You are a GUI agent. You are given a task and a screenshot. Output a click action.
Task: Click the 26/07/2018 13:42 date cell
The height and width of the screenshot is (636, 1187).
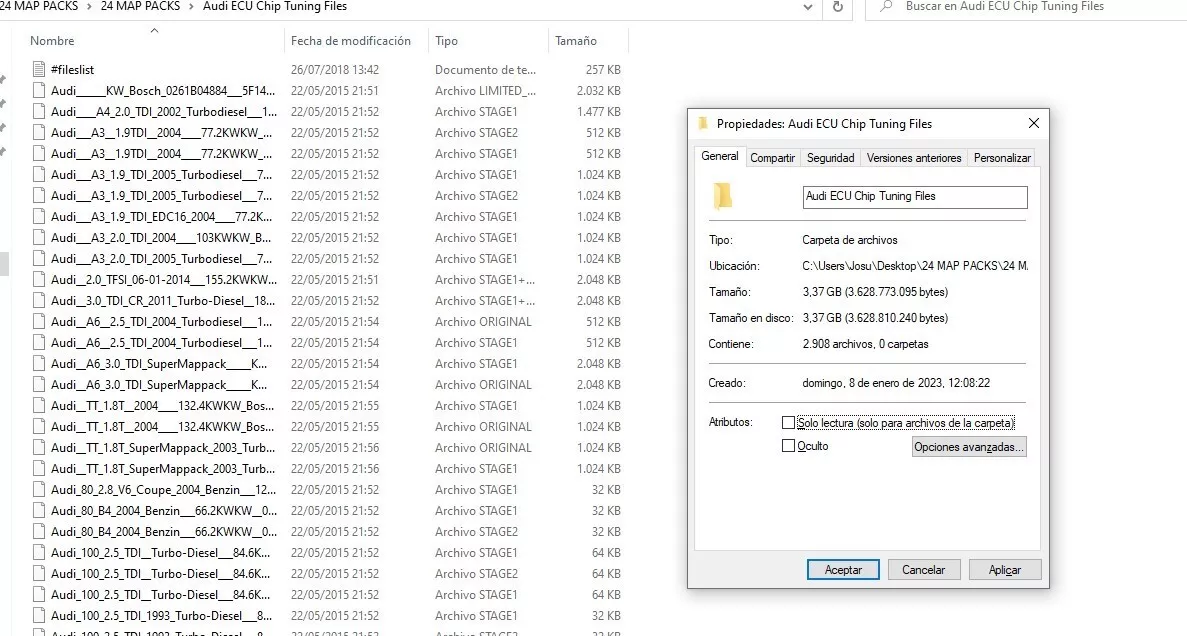pyautogui.click(x=335, y=70)
